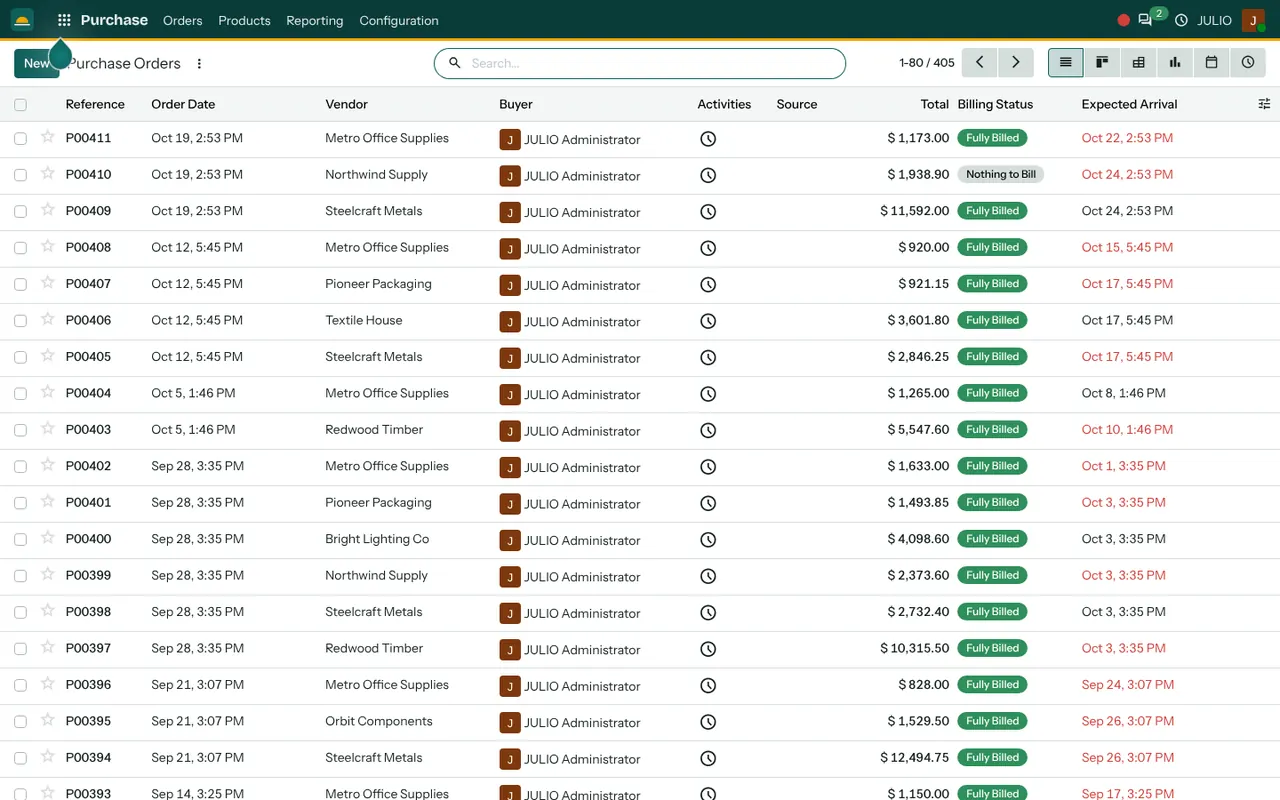Switch to pivot table view
Viewport: 1280px width, 800px height.
pyautogui.click(x=1138, y=62)
